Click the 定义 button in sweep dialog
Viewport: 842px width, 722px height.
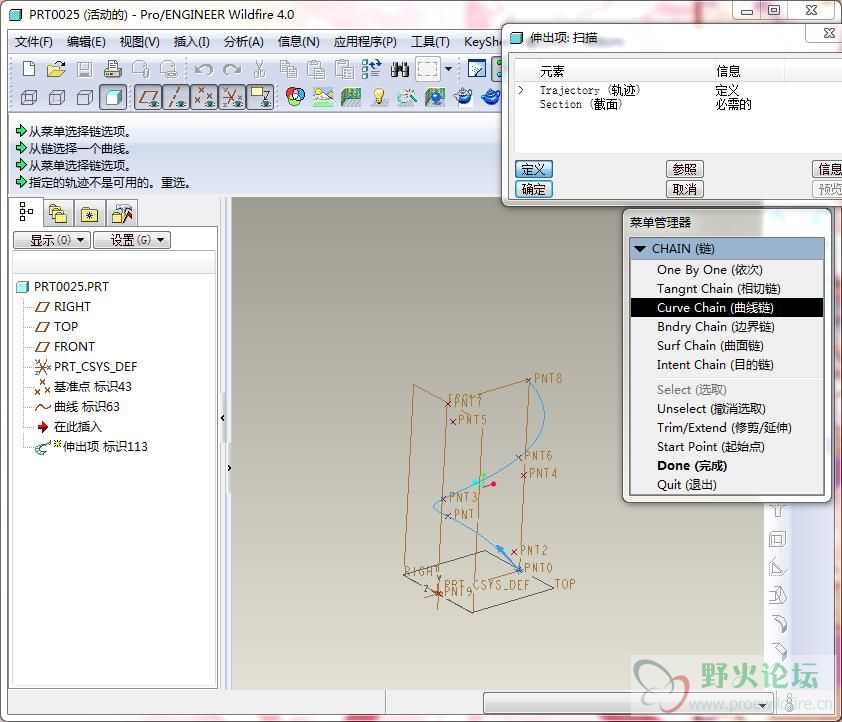(x=534, y=170)
